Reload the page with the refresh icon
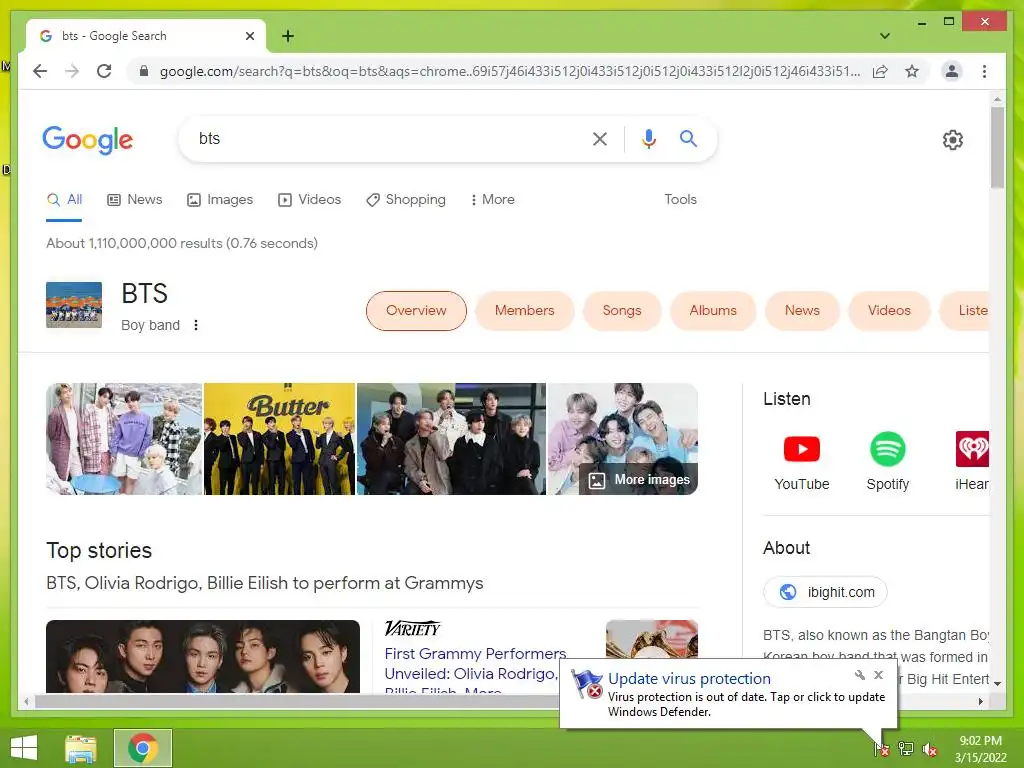Image resolution: width=1024 pixels, height=768 pixels. pyautogui.click(x=104, y=71)
